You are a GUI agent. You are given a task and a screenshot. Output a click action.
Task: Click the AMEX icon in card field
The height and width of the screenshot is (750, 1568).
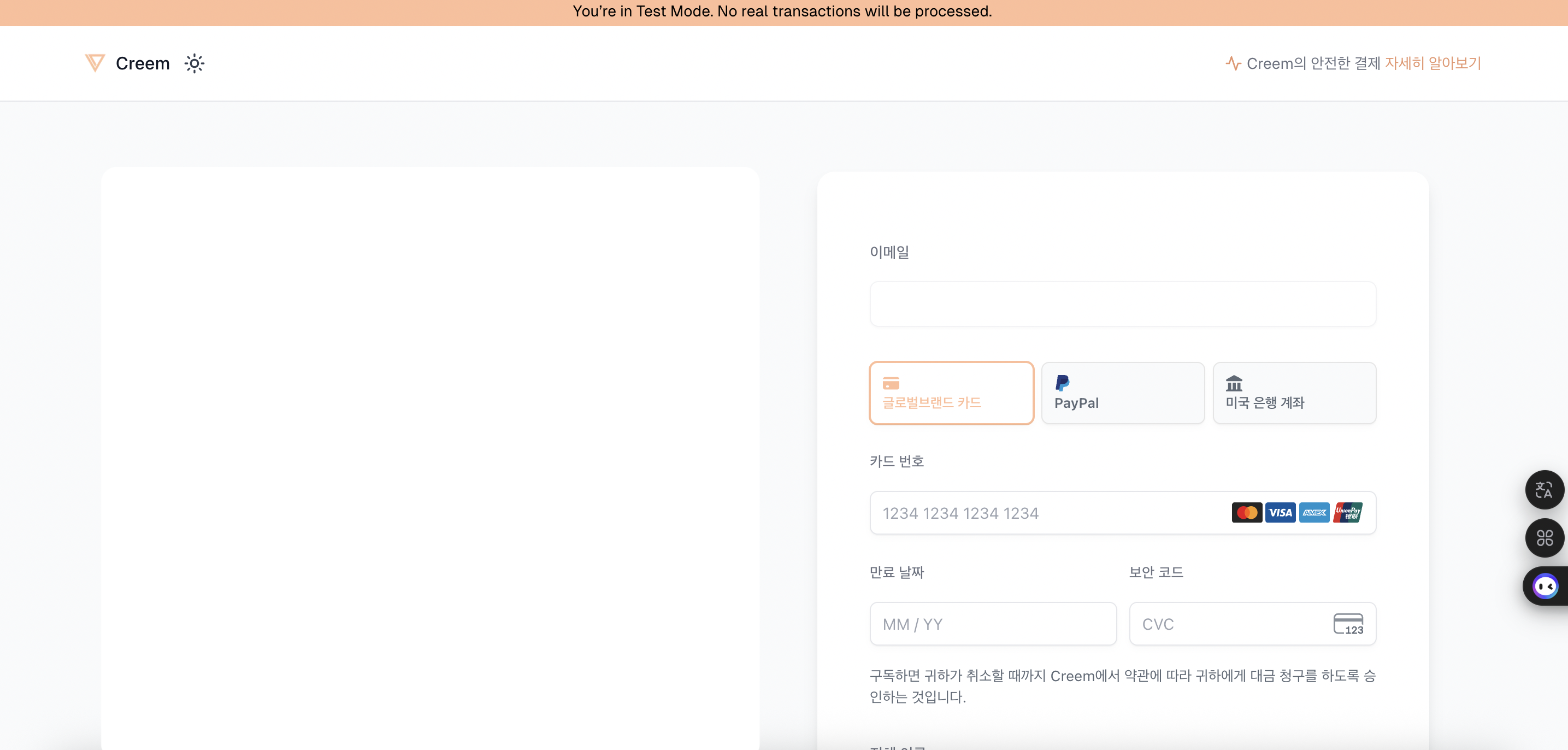click(x=1314, y=512)
